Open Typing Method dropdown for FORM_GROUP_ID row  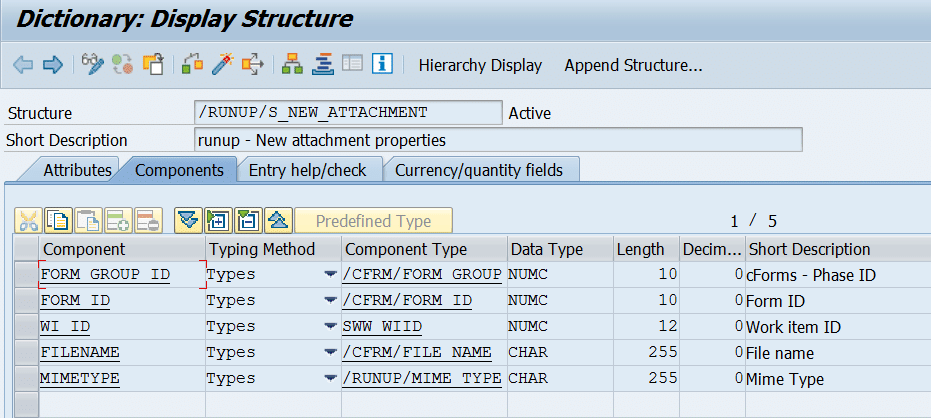click(x=329, y=275)
